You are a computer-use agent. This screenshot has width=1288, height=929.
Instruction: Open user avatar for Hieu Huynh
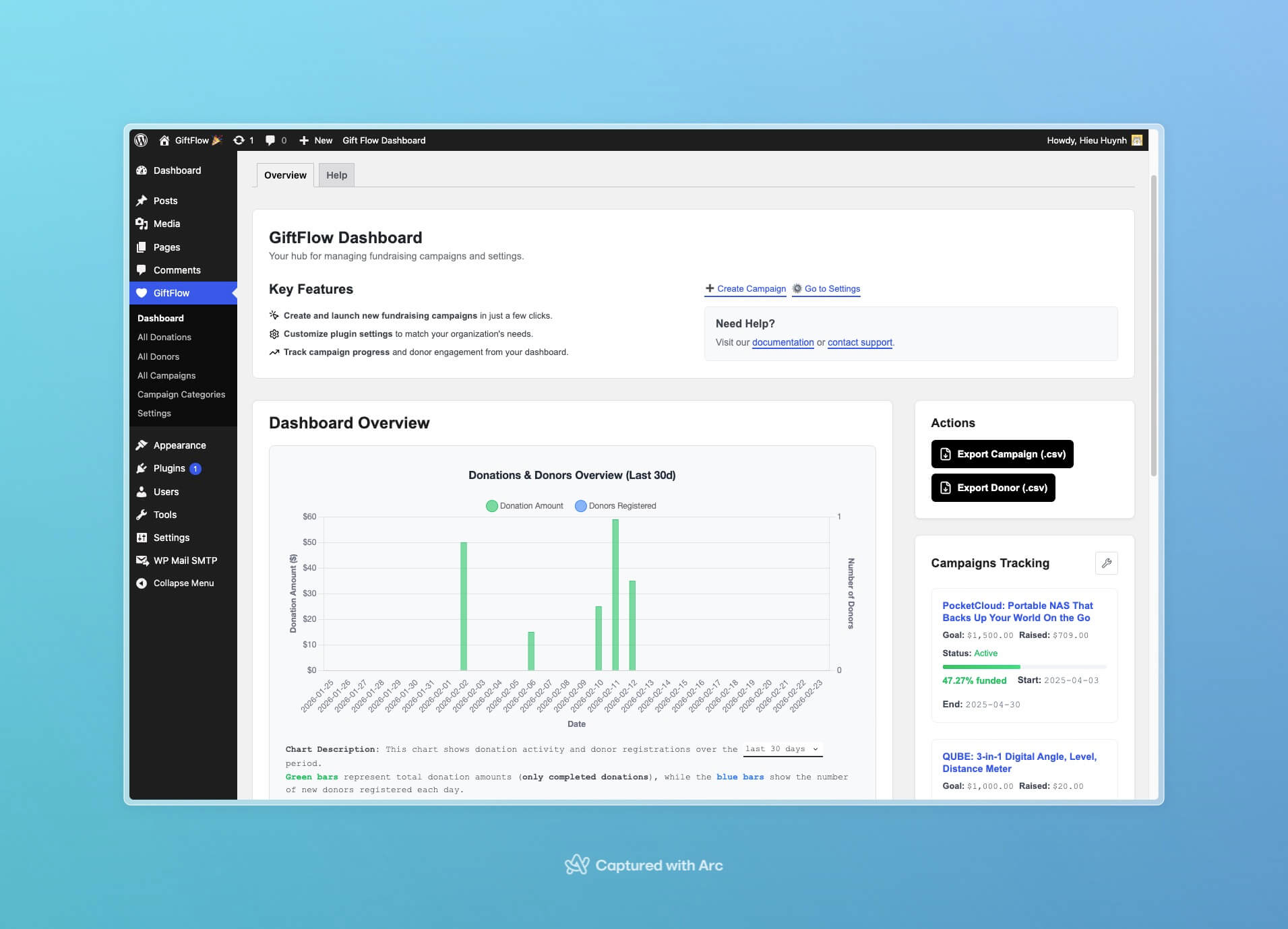coord(1137,140)
